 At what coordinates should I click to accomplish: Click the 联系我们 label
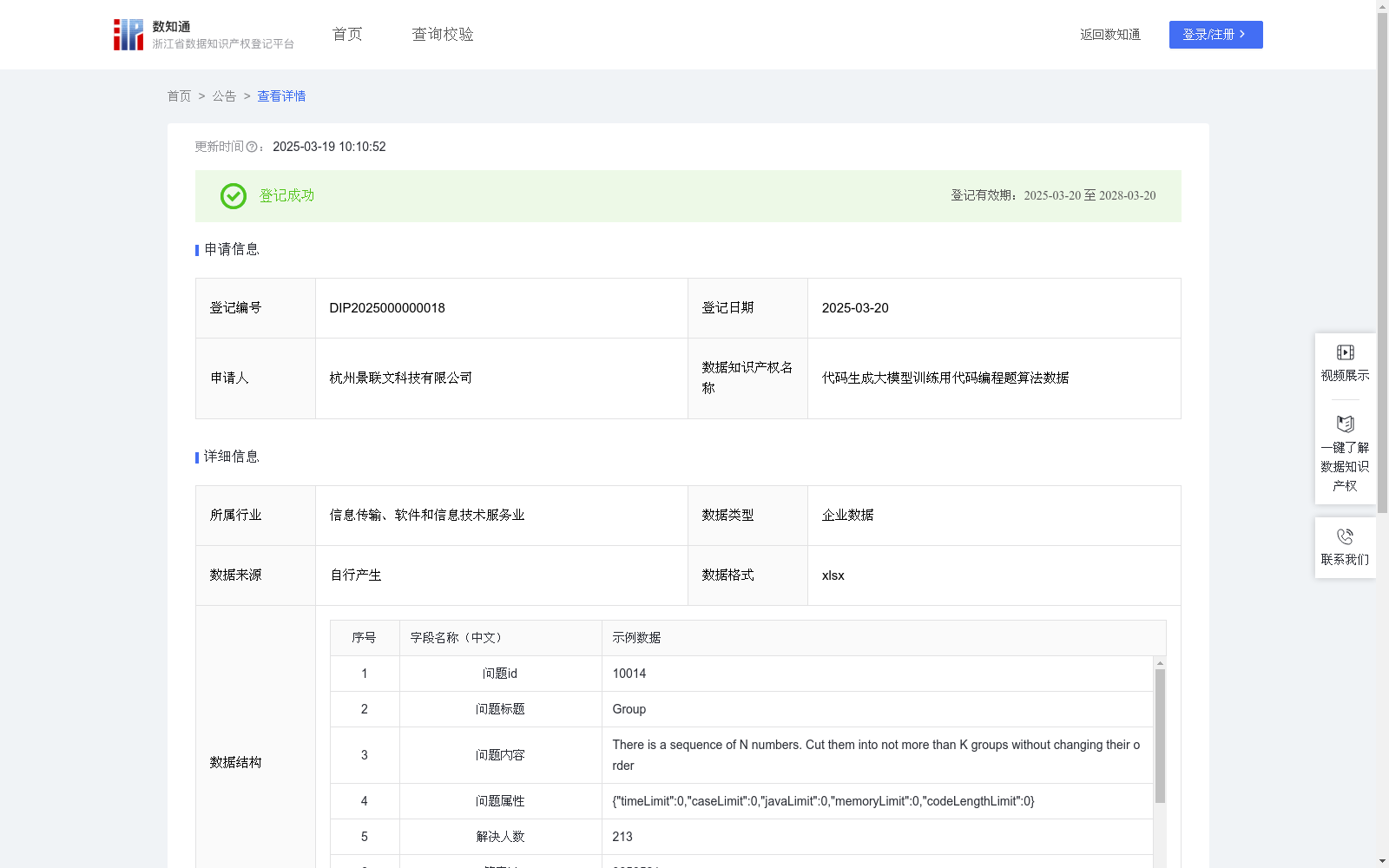pyautogui.click(x=1345, y=559)
